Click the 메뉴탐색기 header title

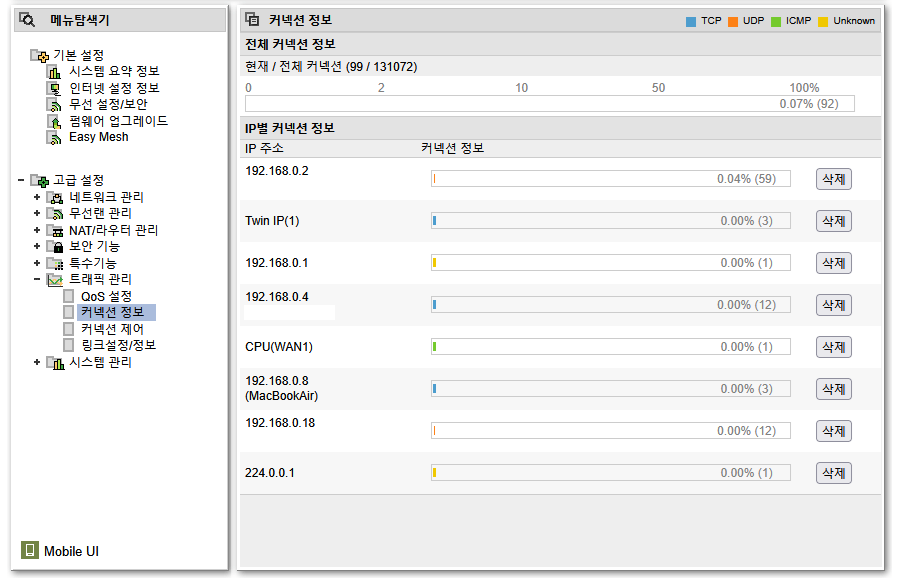[80, 21]
